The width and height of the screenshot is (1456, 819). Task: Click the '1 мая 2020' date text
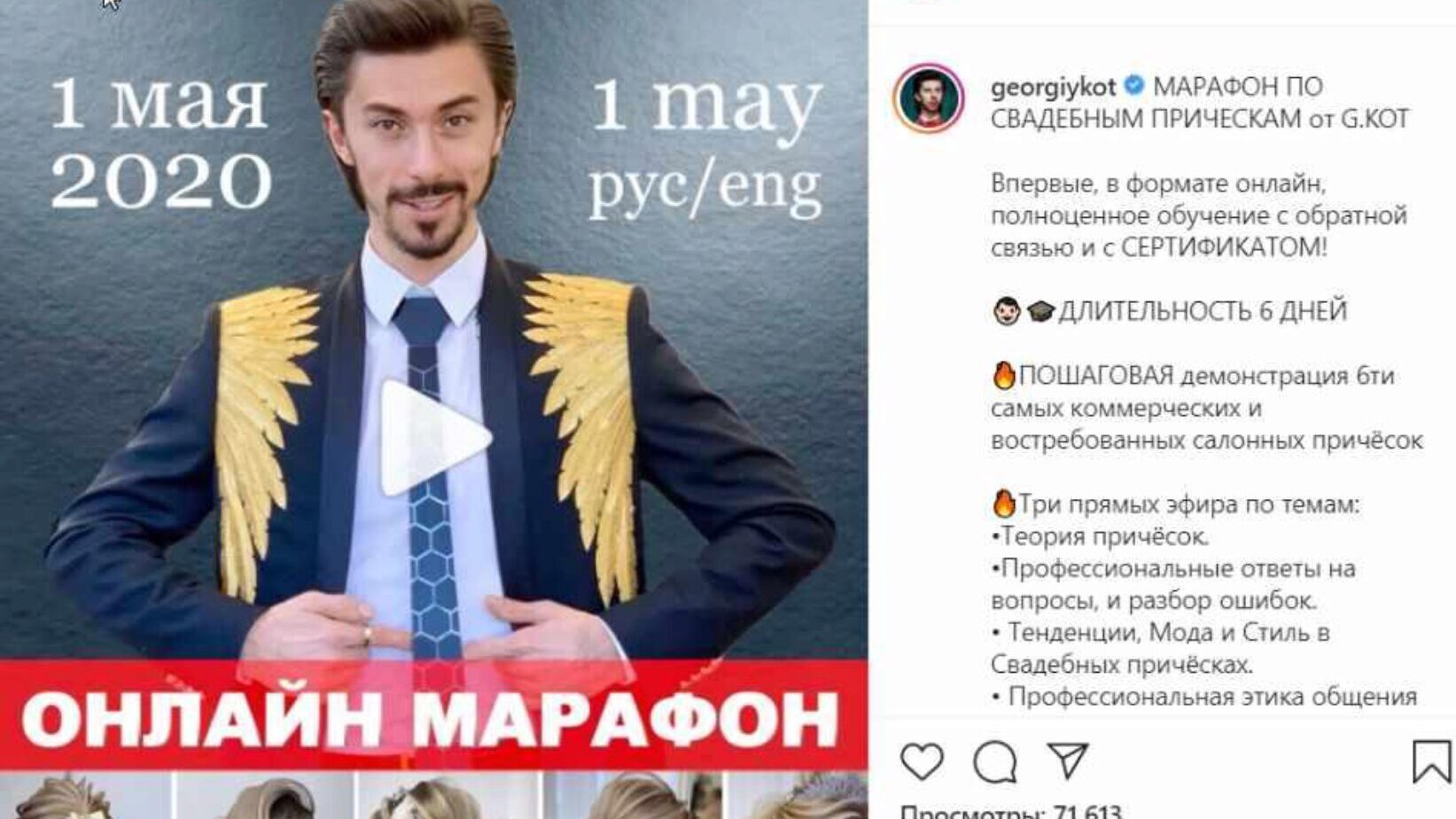click(x=160, y=142)
